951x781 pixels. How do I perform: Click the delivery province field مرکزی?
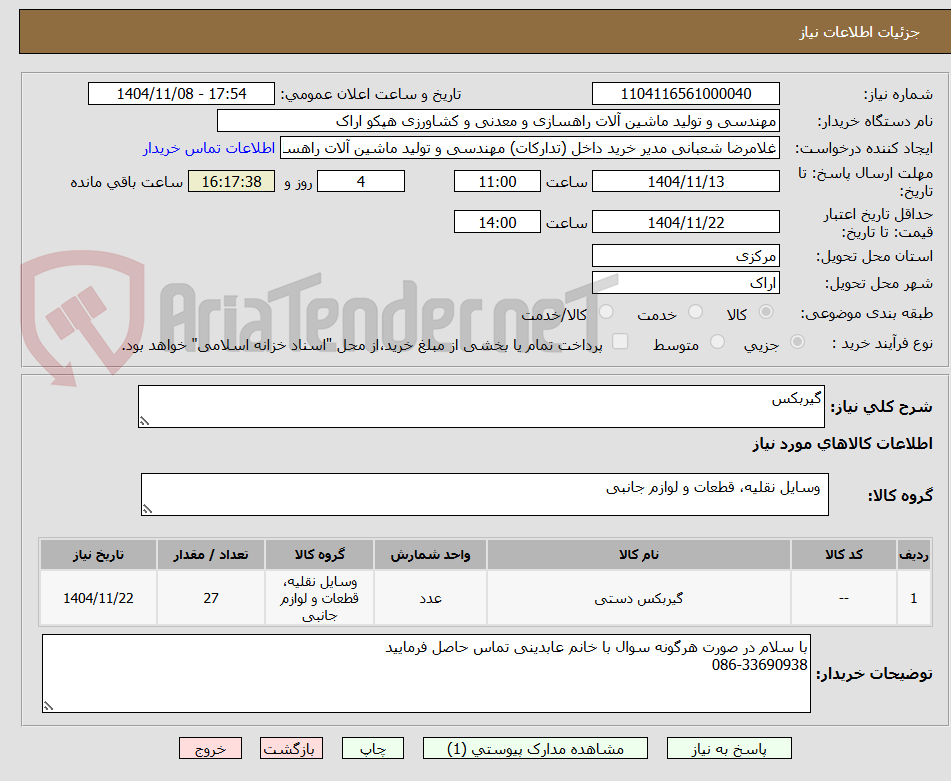(685, 256)
